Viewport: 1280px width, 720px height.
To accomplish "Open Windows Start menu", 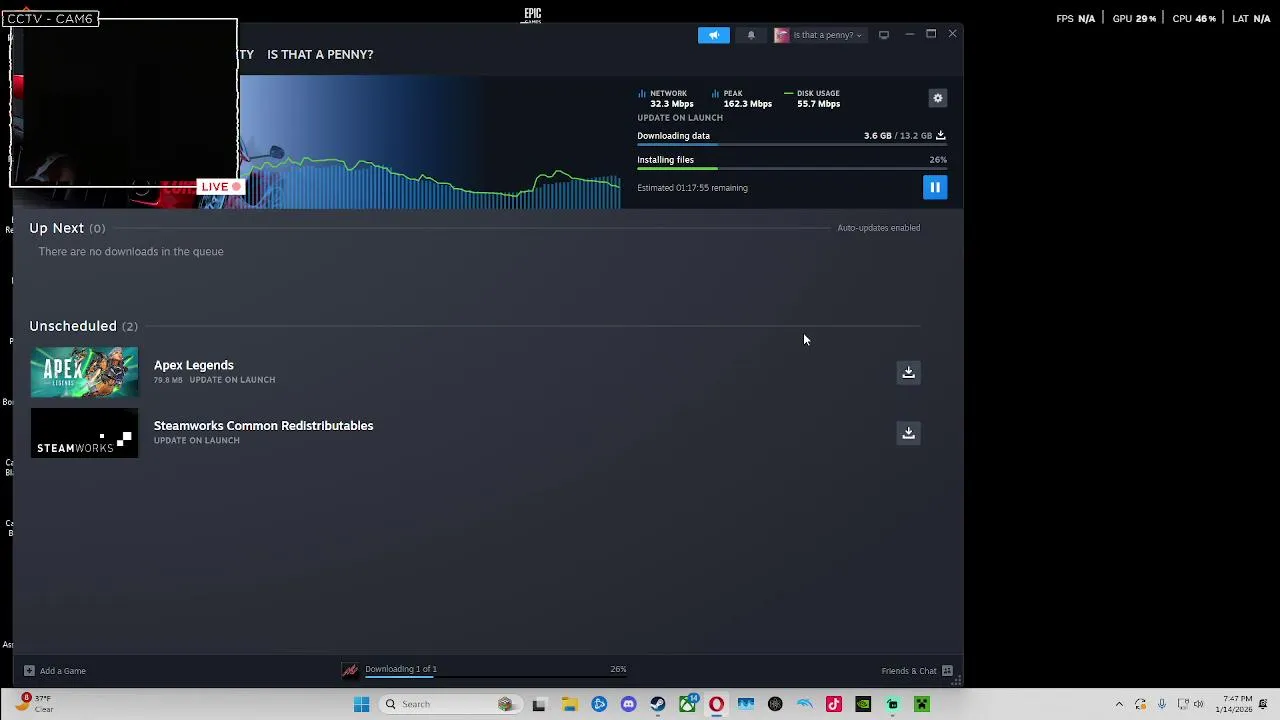I will tap(361, 704).
